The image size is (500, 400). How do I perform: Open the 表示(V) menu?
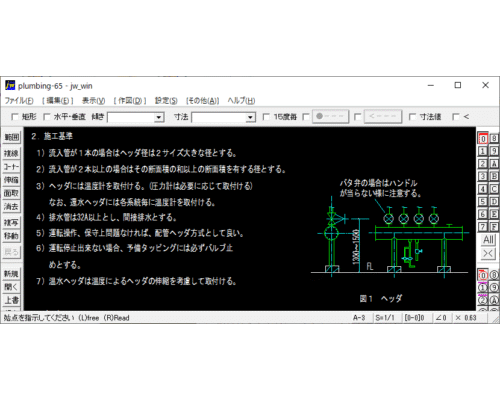tap(93, 101)
